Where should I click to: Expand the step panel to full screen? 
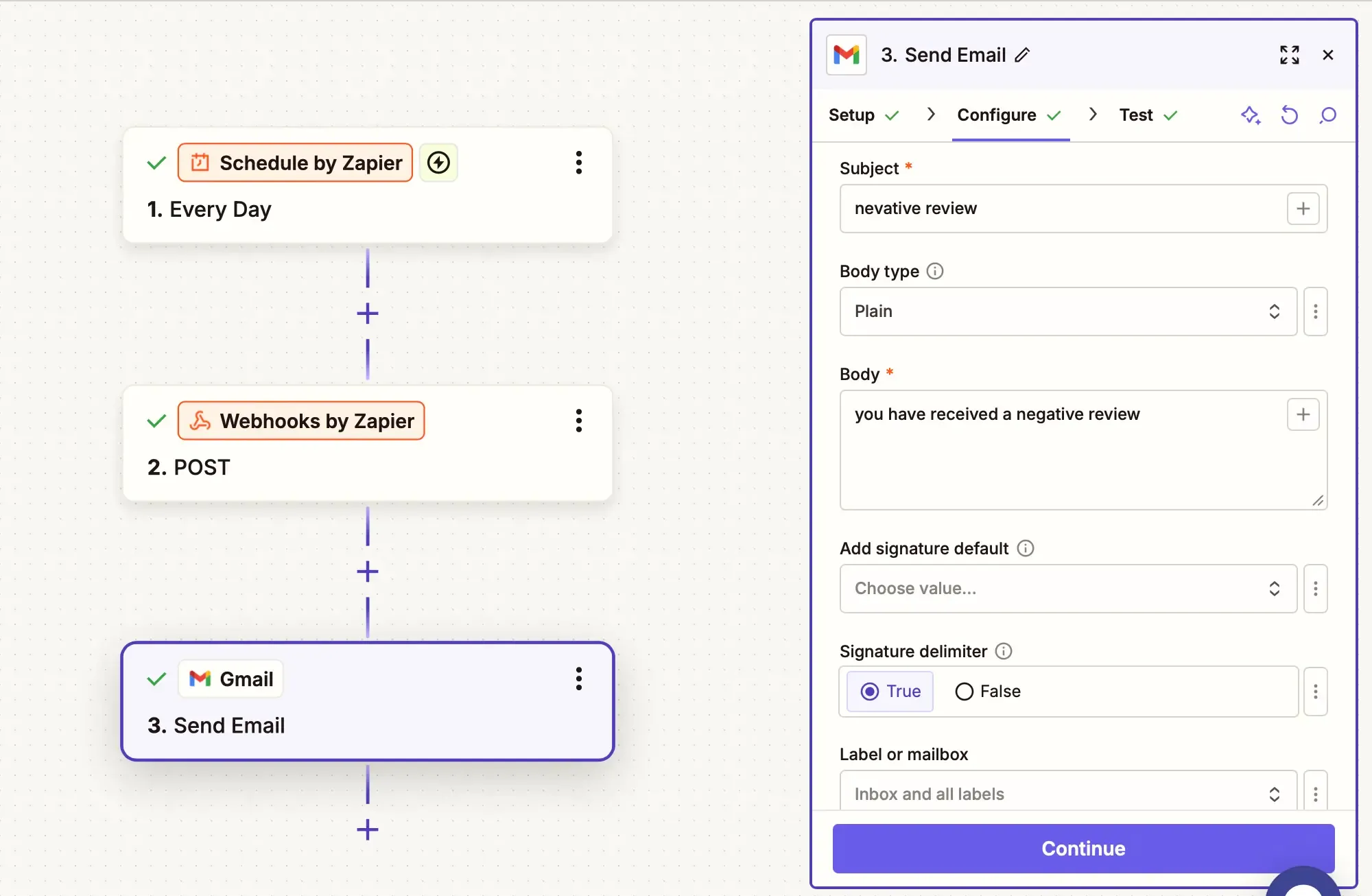pos(1290,55)
